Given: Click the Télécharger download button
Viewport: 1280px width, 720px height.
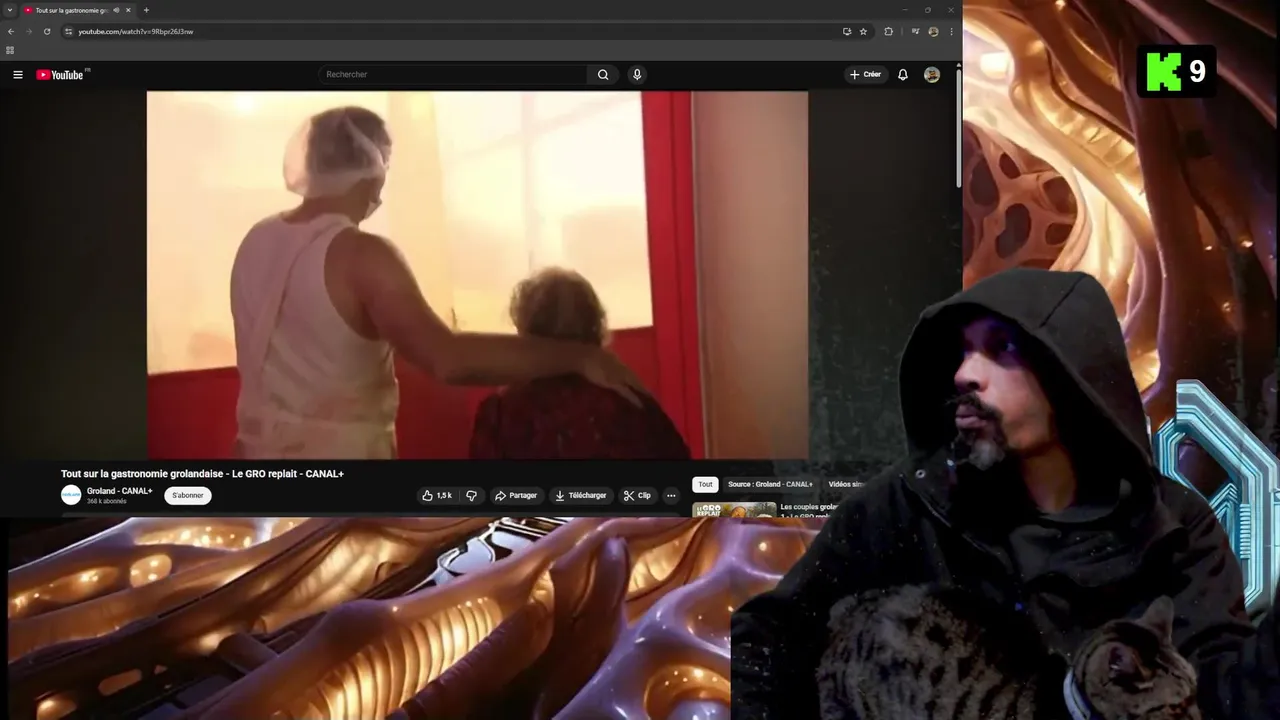Looking at the screenshot, I should coord(581,495).
